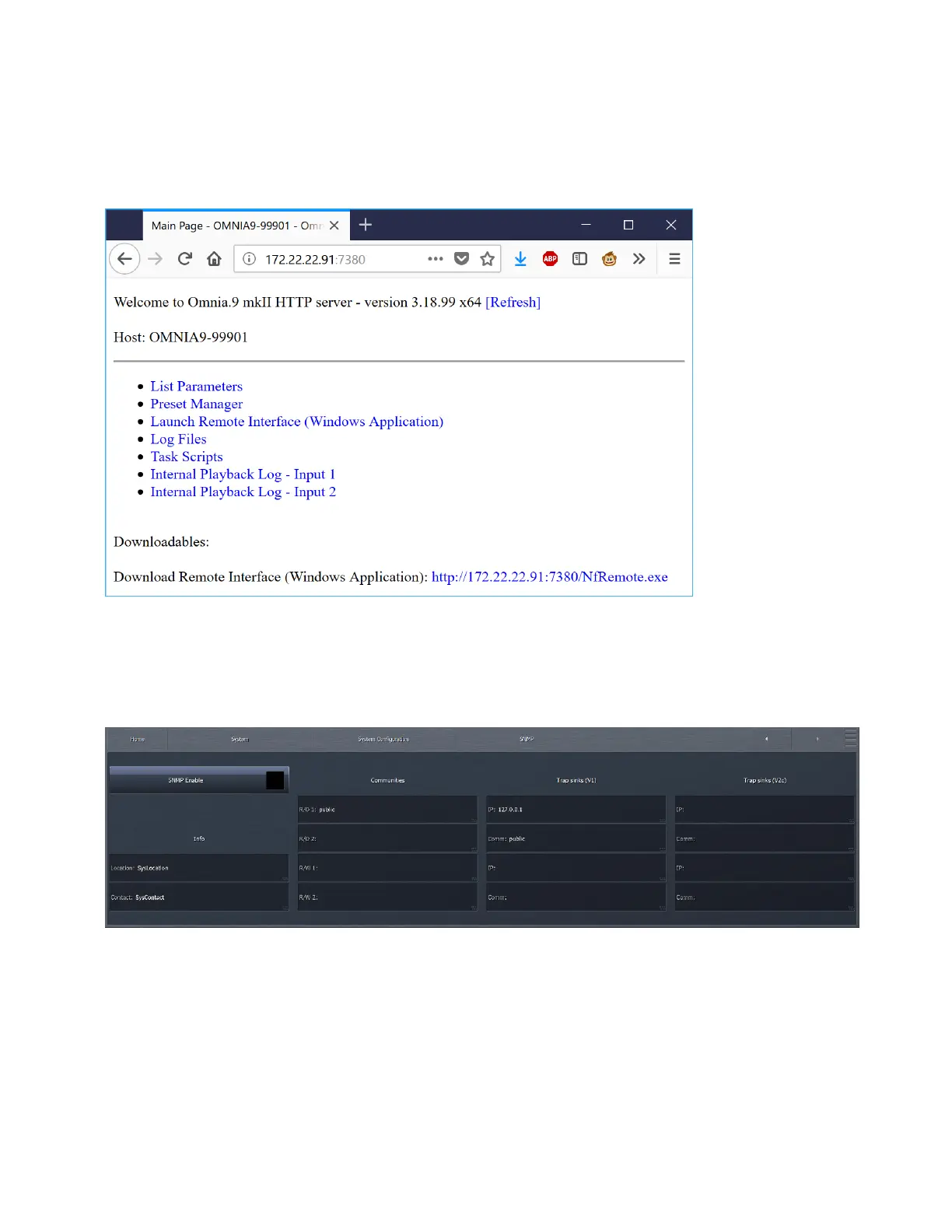Image resolution: width=952 pixels, height=1232 pixels.
Task: Click the 'Downloadables:' text
Action: (161, 542)
